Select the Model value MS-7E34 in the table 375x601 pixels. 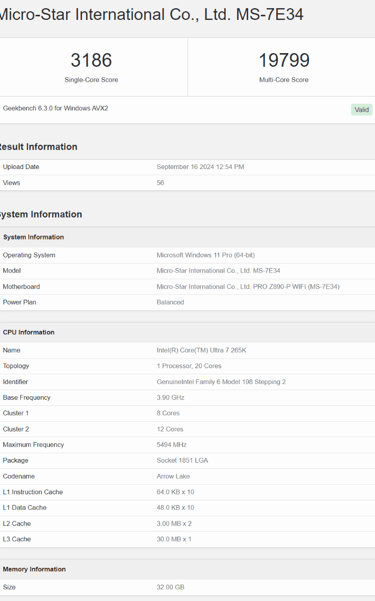(x=219, y=271)
